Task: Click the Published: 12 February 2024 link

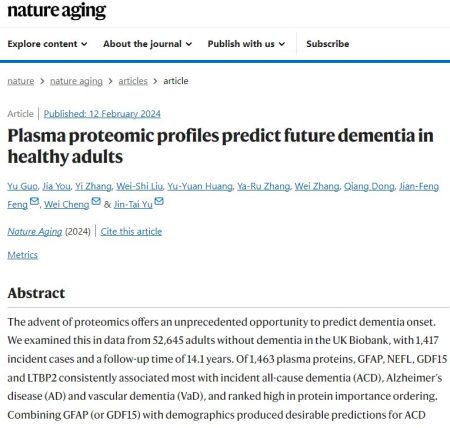Action: point(102,114)
